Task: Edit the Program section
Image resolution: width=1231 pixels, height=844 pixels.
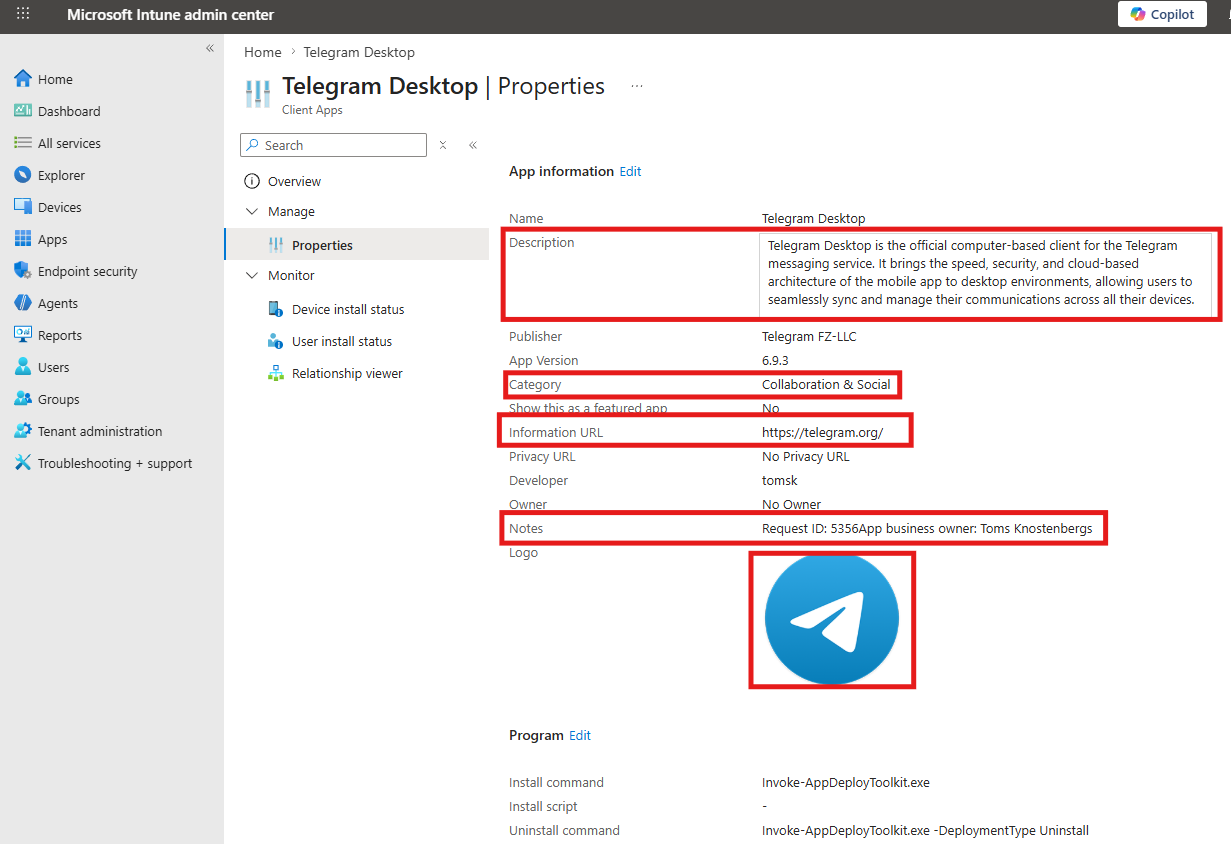Action: [x=580, y=735]
